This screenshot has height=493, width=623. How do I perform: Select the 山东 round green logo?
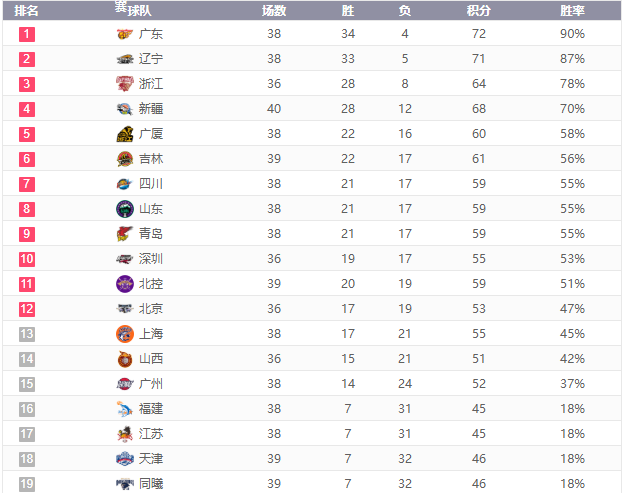pos(125,209)
